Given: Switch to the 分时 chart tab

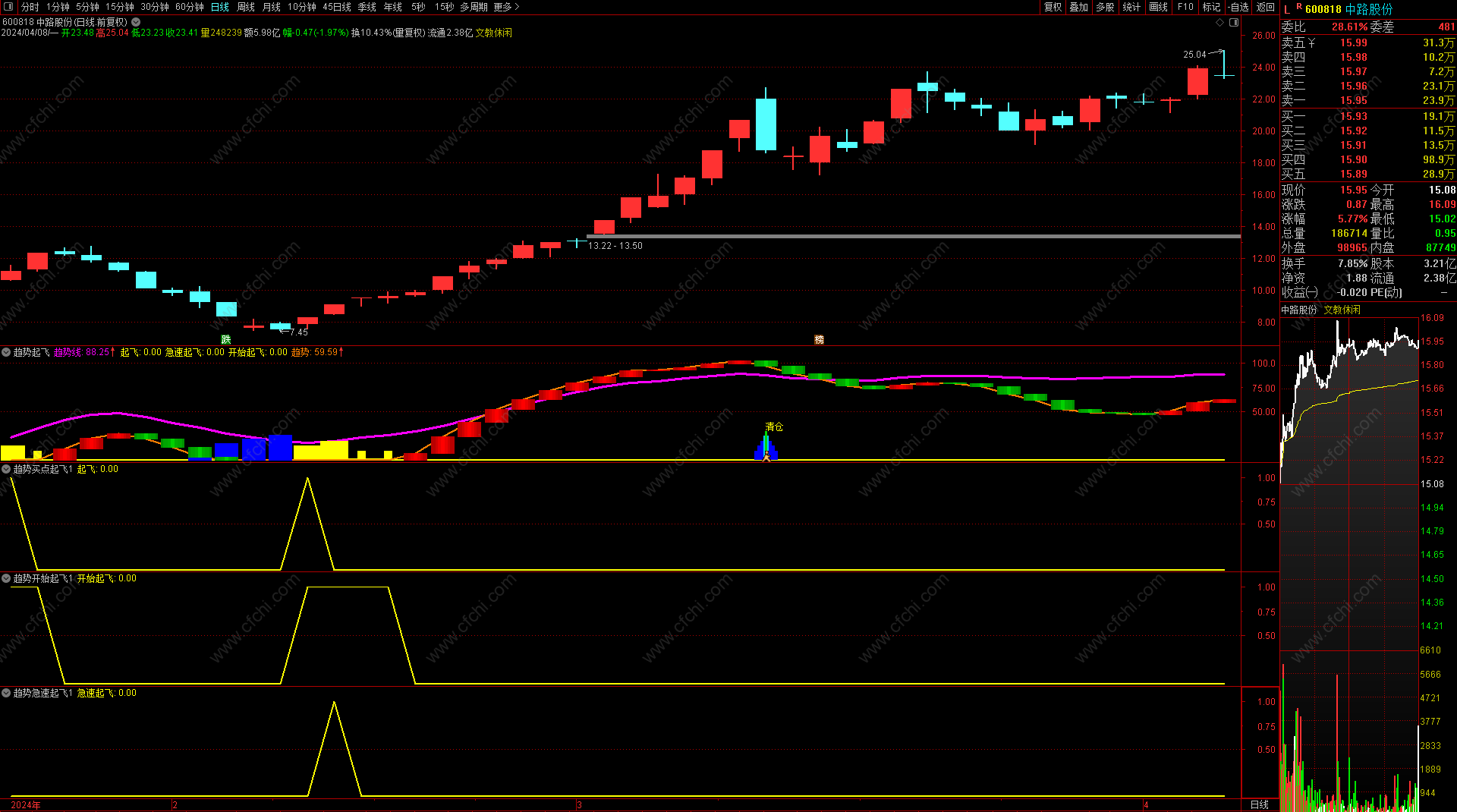Looking at the screenshot, I should 30,7.
